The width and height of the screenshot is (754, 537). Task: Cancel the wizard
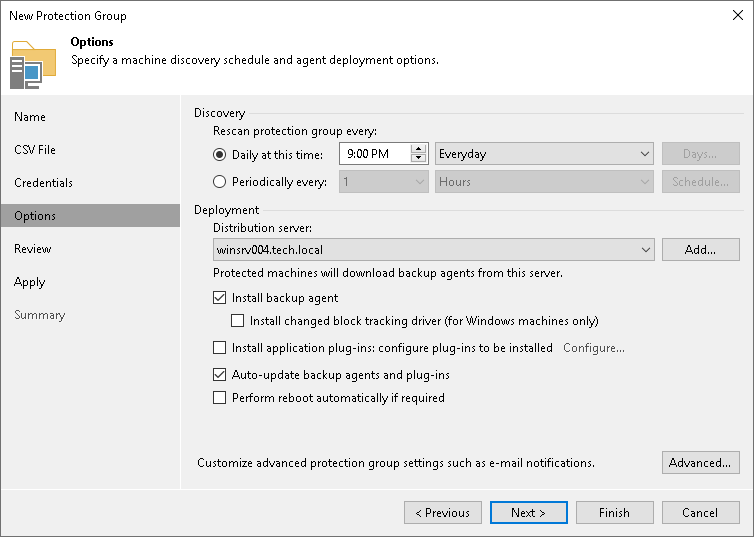click(701, 512)
